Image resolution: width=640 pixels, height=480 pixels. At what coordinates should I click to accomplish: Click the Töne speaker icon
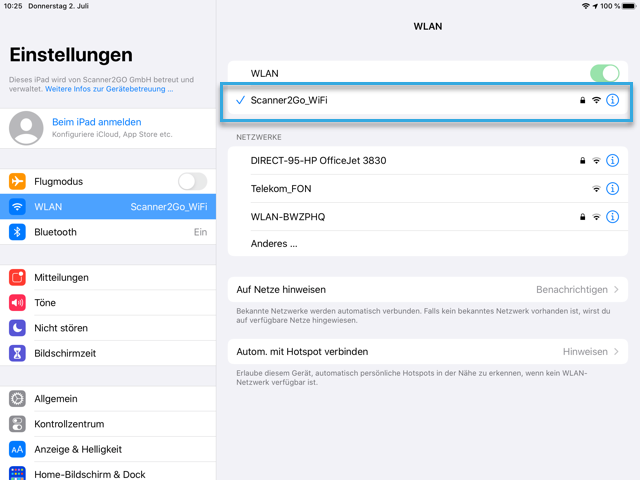[x=17, y=303]
